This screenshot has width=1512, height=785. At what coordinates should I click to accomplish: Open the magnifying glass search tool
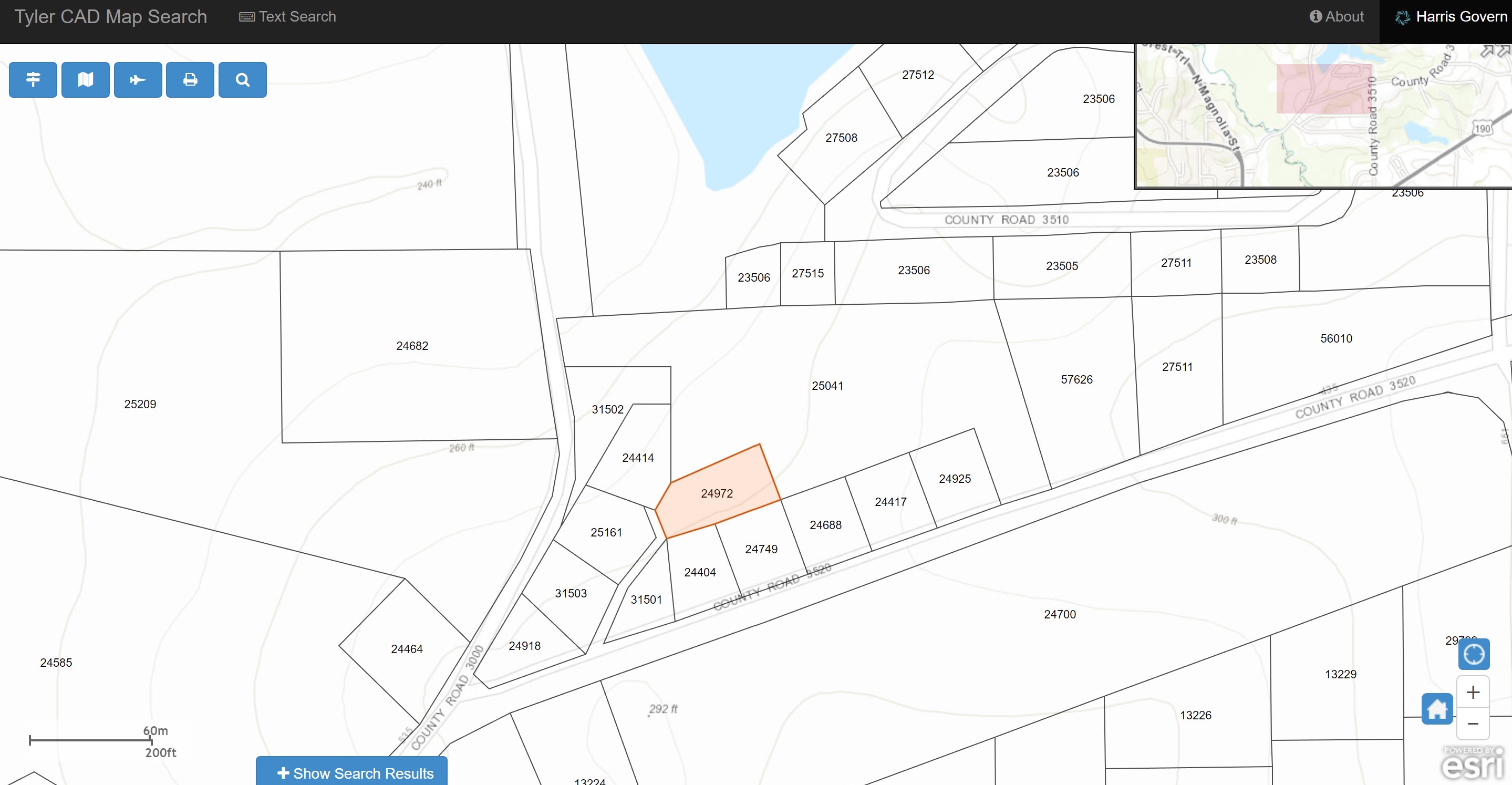[x=242, y=79]
